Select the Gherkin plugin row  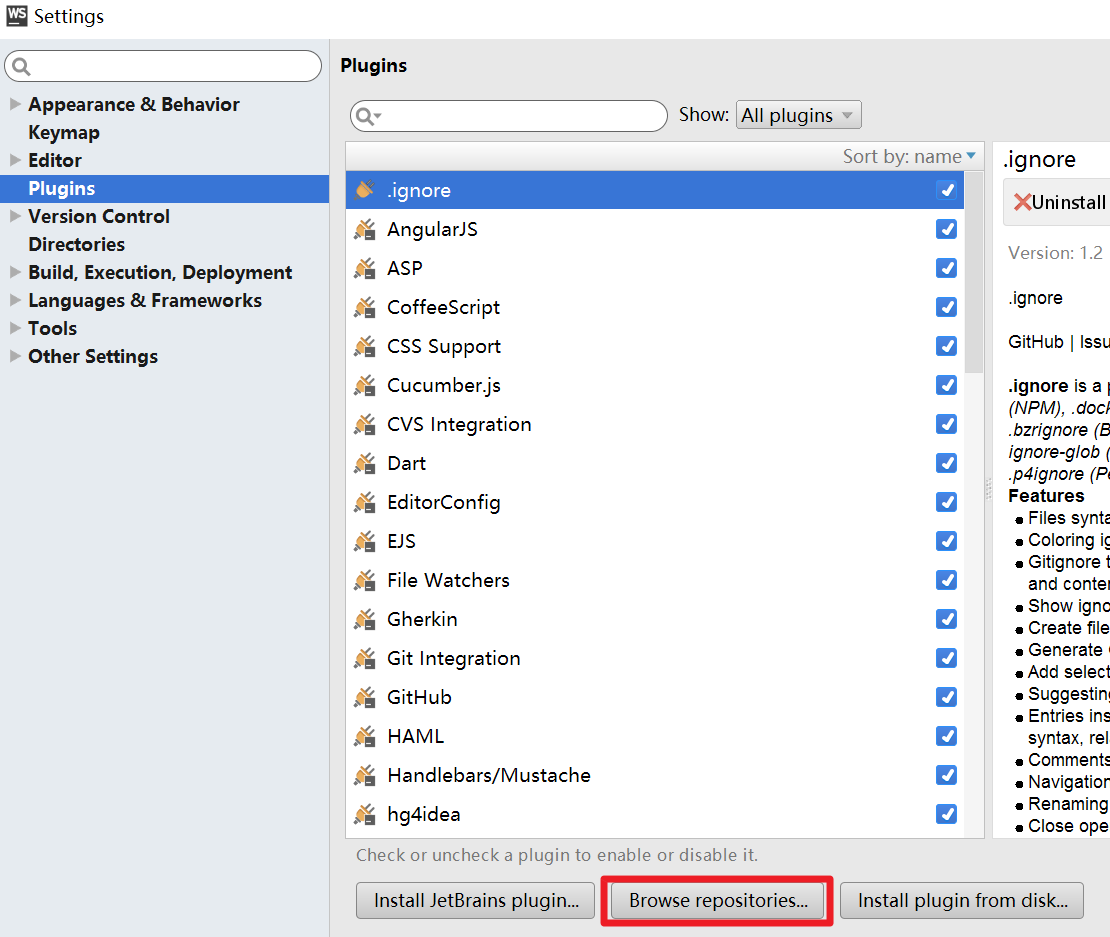click(x=655, y=619)
